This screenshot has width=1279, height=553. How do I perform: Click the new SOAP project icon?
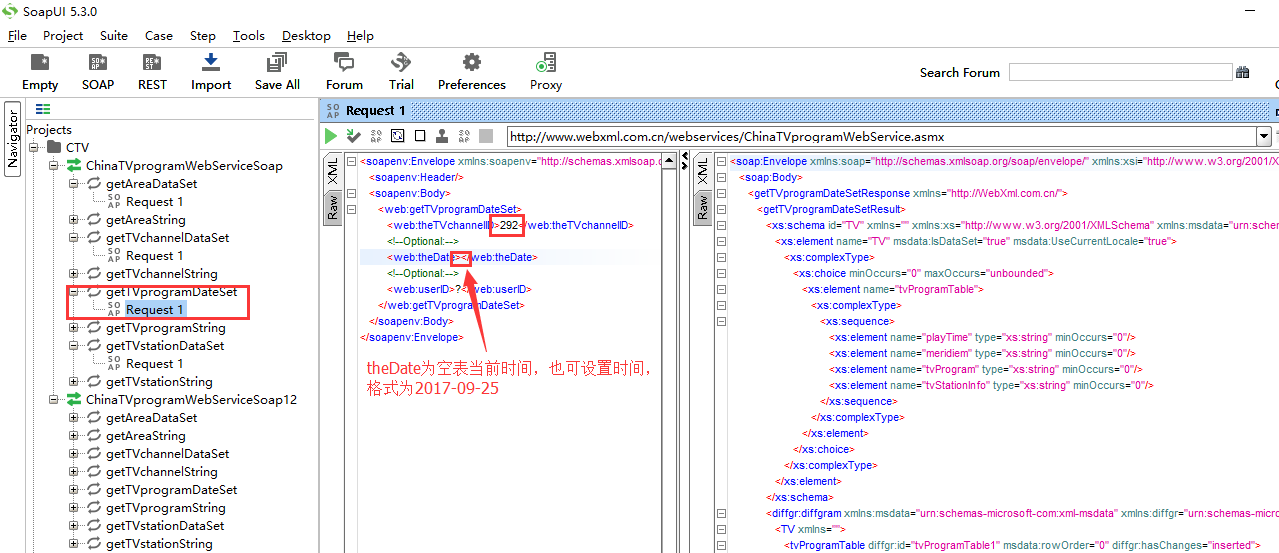point(98,70)
